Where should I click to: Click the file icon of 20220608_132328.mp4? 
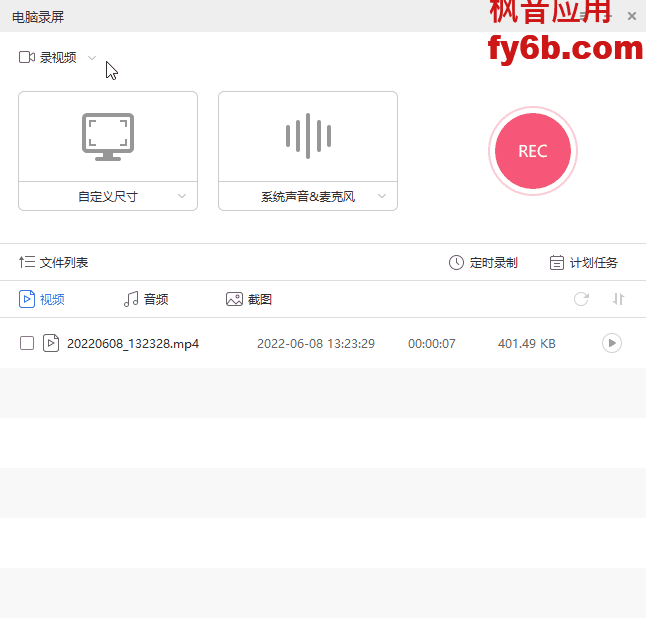51,343
